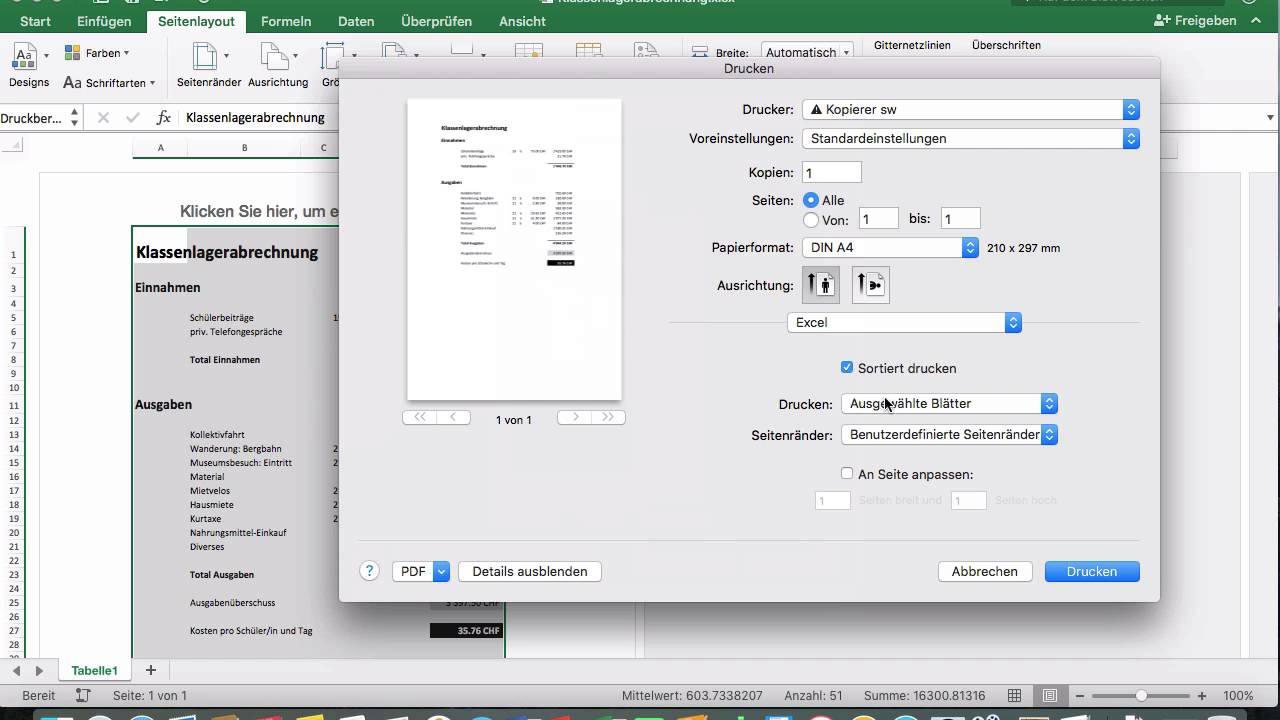Click Details ausblenden button
This screenshot has height=720, width=1280.
click(530, 572)
